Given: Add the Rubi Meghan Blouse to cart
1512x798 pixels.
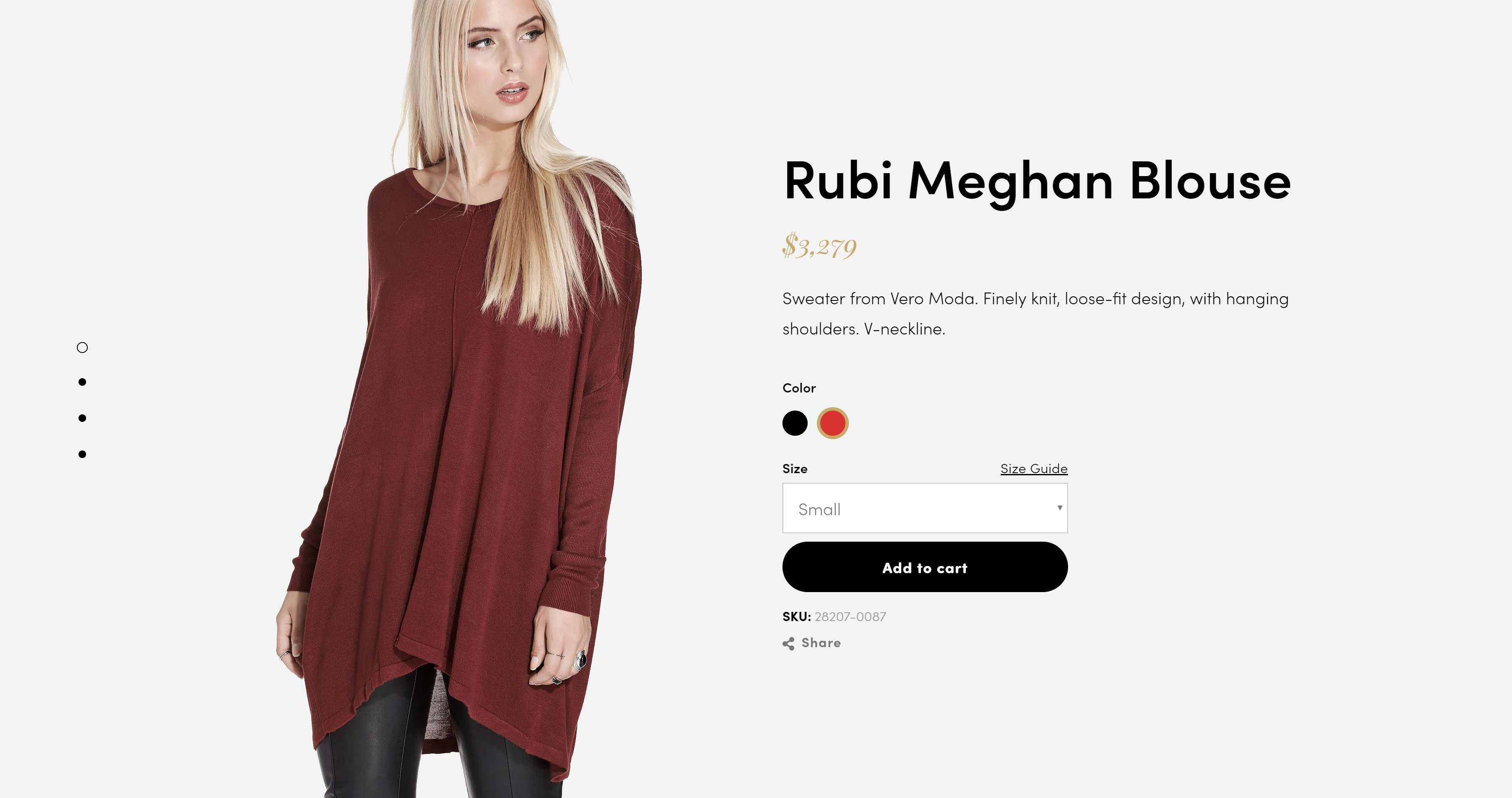Looking at the screenshot, I should 924,567.
